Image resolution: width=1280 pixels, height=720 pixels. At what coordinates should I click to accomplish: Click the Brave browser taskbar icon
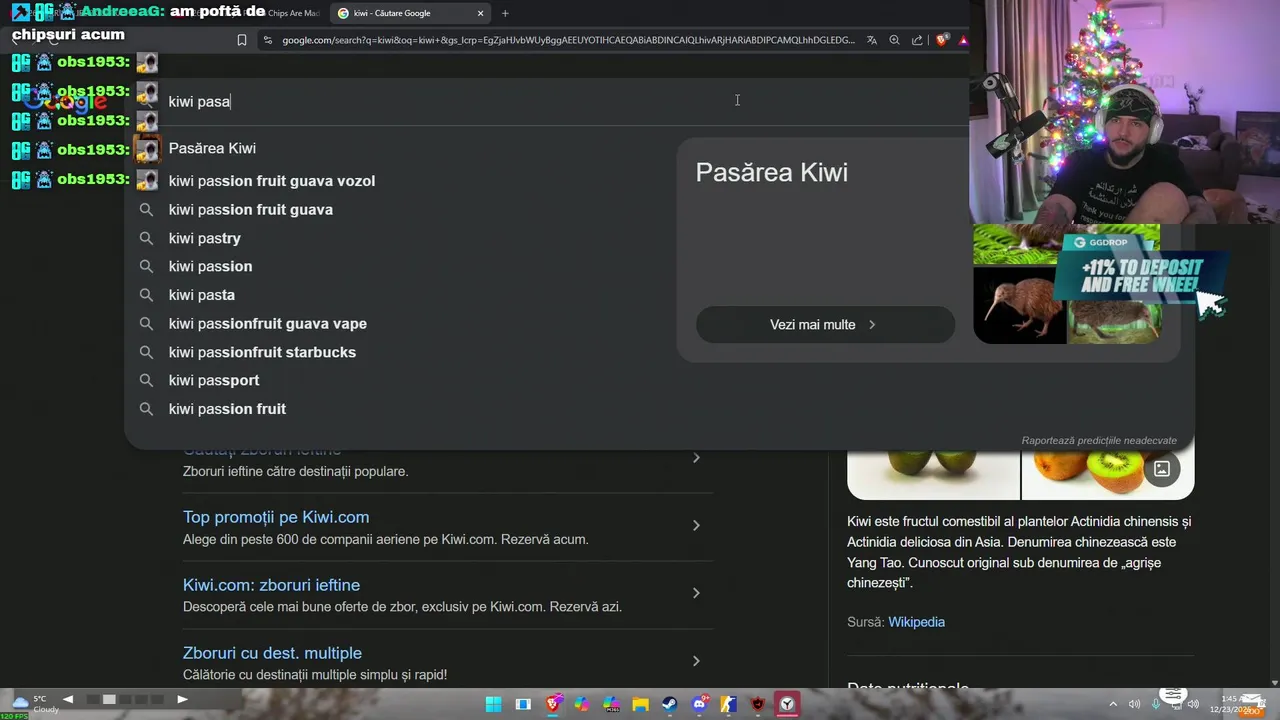click(553, 704)
